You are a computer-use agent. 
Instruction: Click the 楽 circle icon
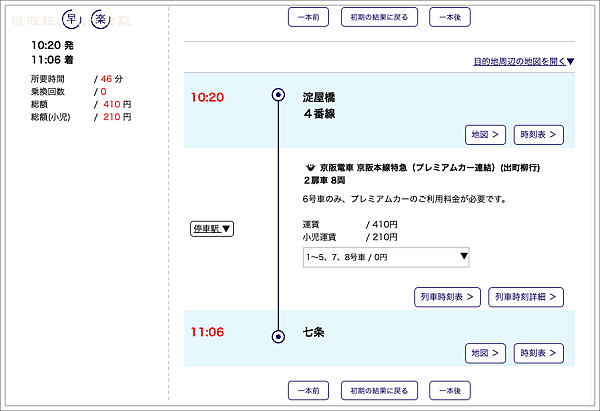coord(101,19)
